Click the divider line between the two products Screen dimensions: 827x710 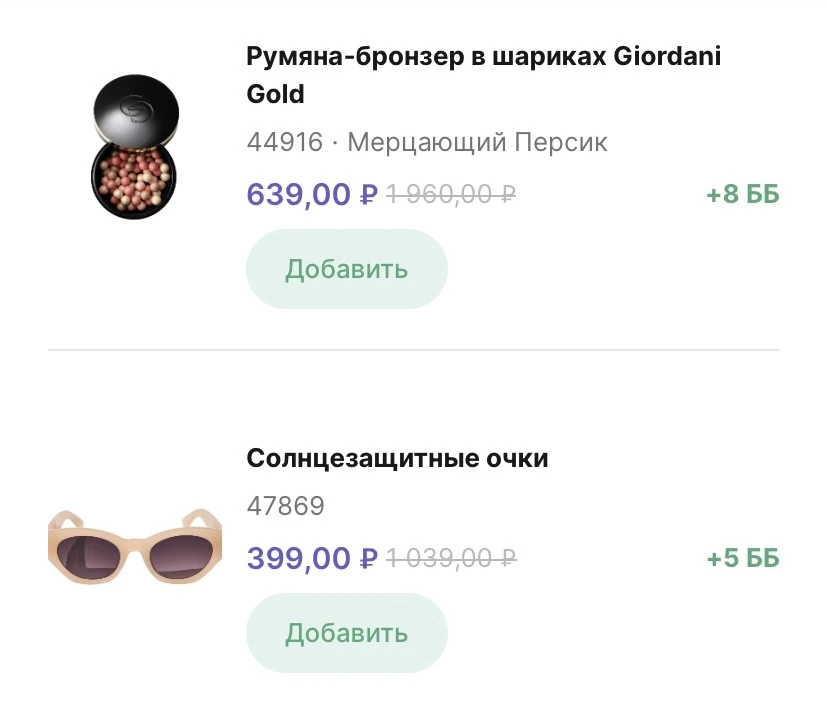[x=413, y=350]
